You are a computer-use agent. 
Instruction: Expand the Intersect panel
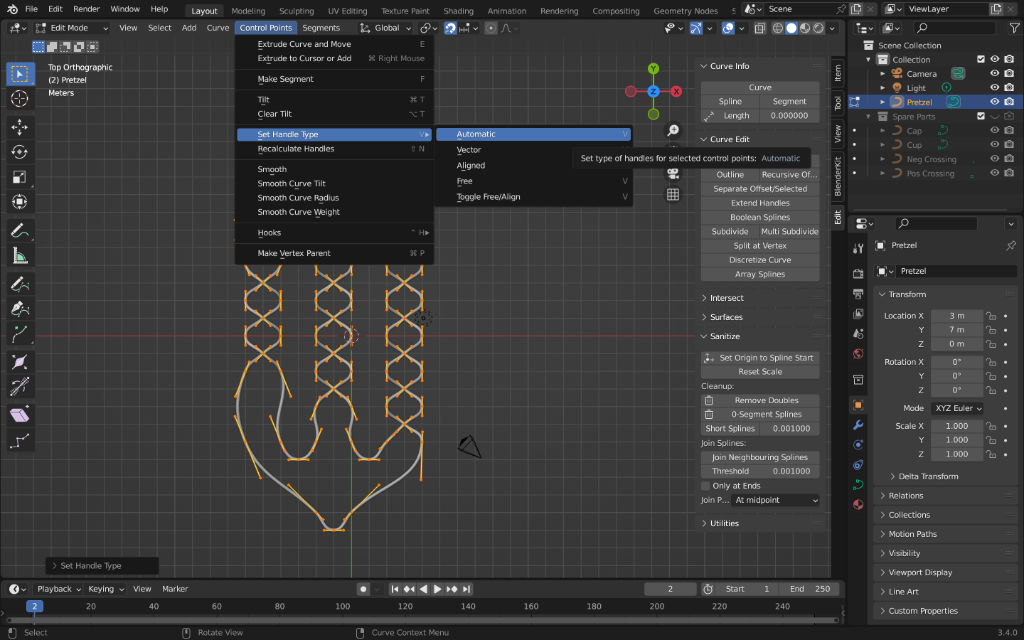point(726,298)
